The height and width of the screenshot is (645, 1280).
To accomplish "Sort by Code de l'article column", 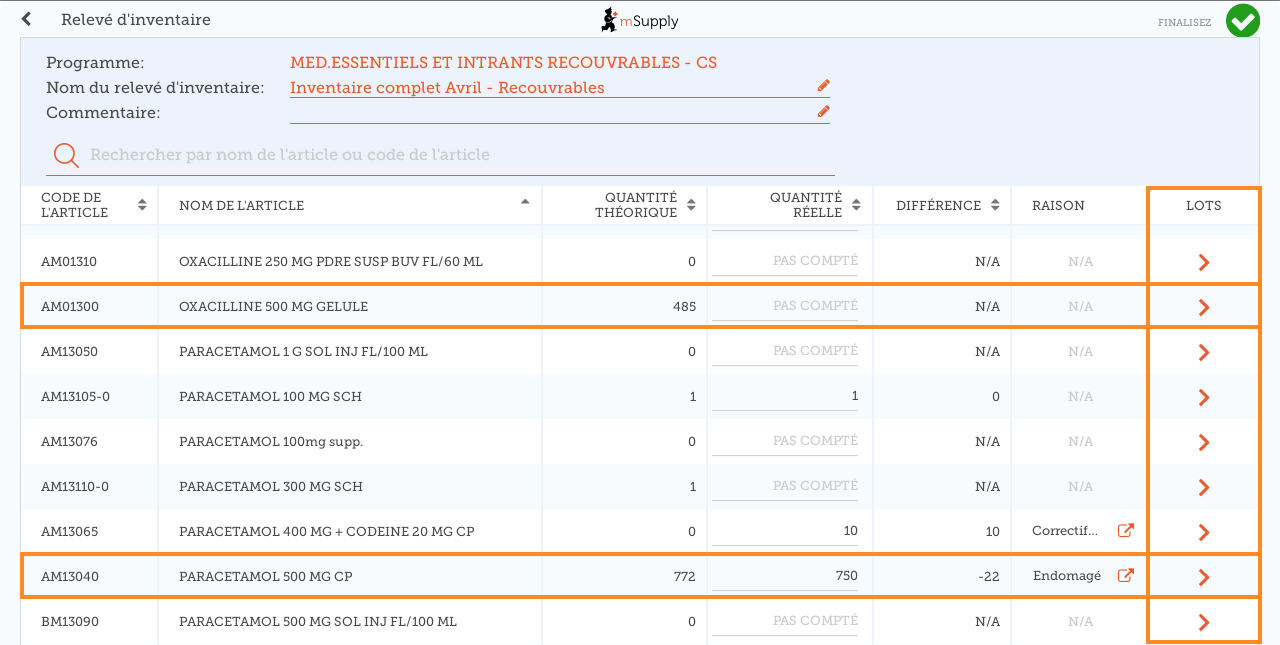I will point(142,205).
